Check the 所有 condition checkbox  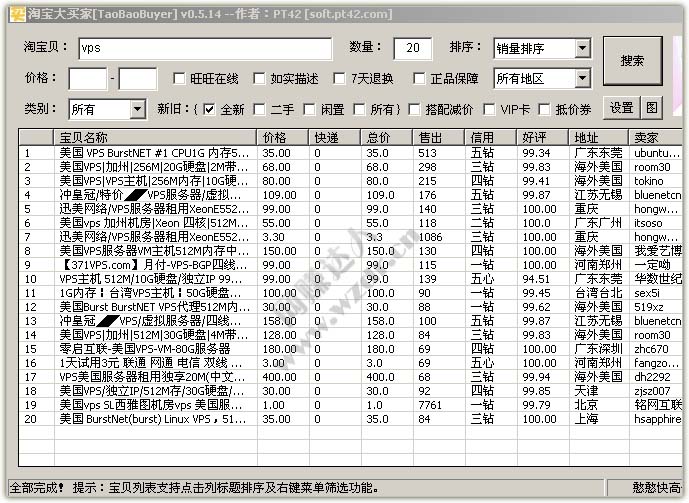(359, 109)
